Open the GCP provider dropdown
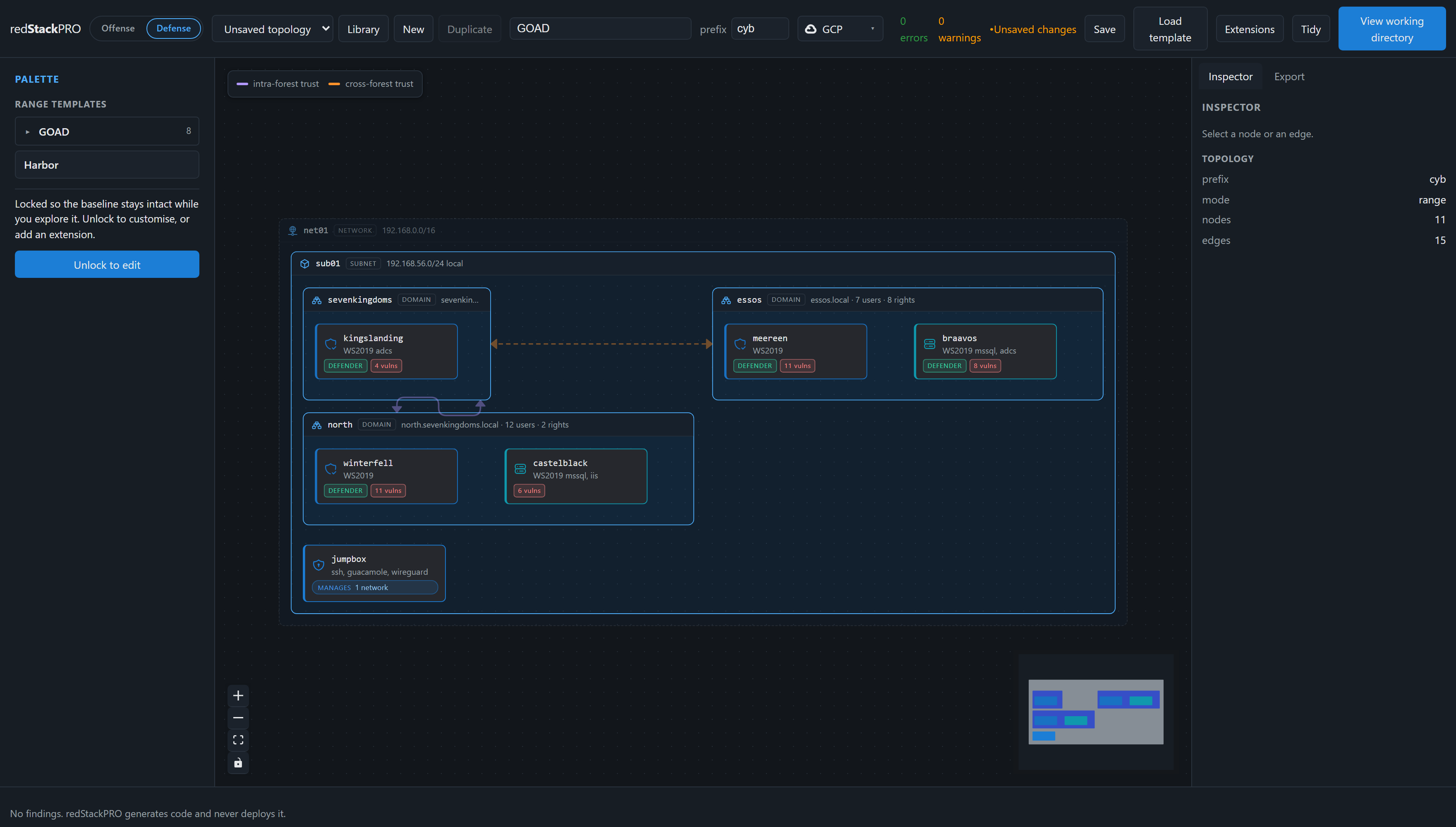1456x827 pixels. 840,29
